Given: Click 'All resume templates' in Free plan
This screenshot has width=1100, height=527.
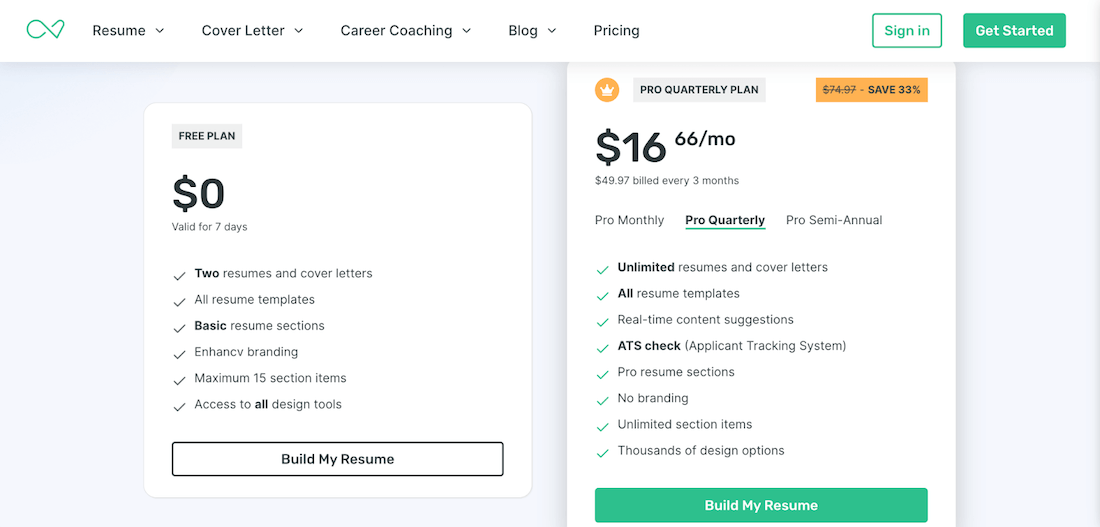Looking at the screenshot, I should click(x=255, y=300).
